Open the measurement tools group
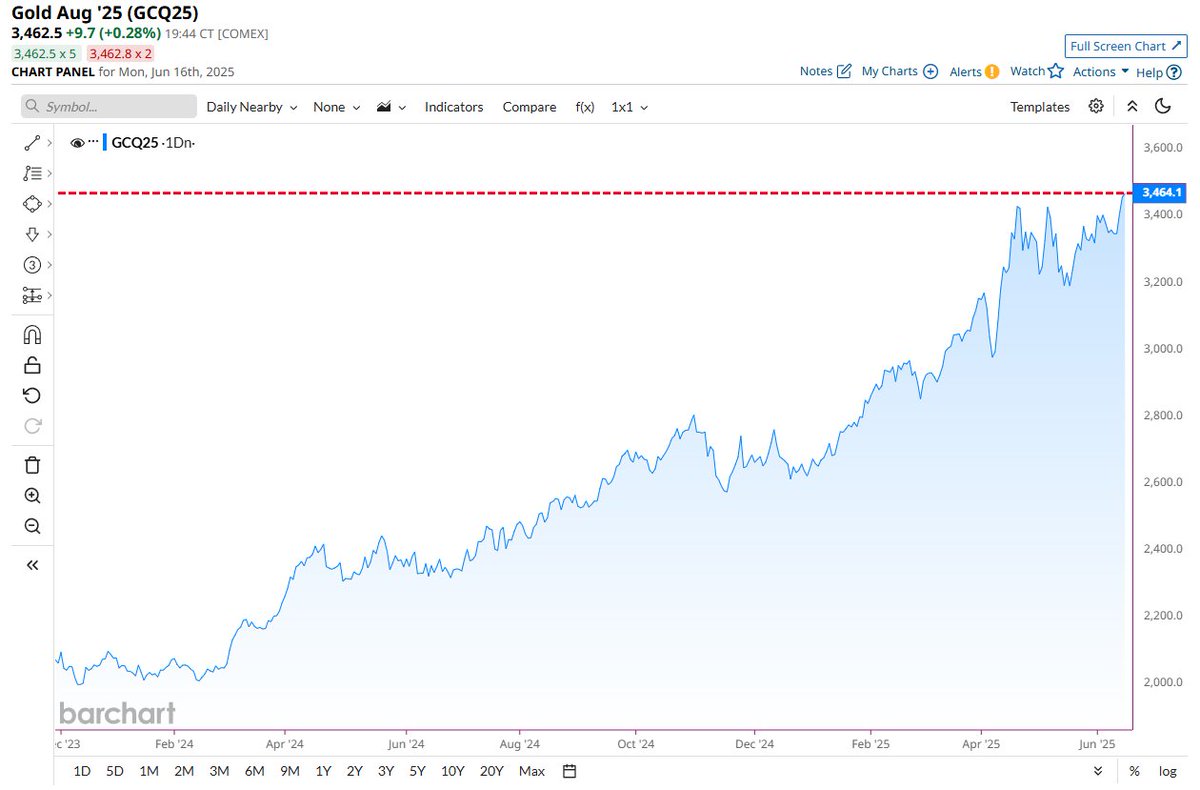 (31, 295)
